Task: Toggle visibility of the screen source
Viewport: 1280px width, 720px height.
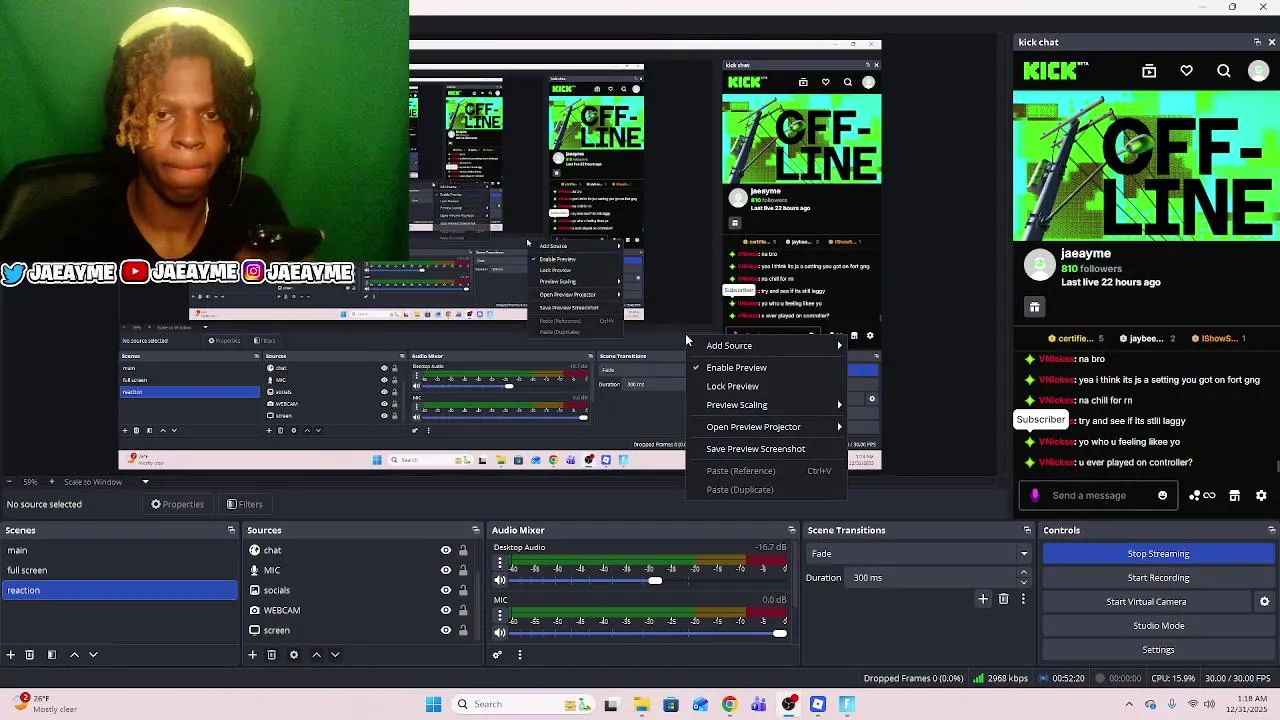Action: [x=446, y=630]
